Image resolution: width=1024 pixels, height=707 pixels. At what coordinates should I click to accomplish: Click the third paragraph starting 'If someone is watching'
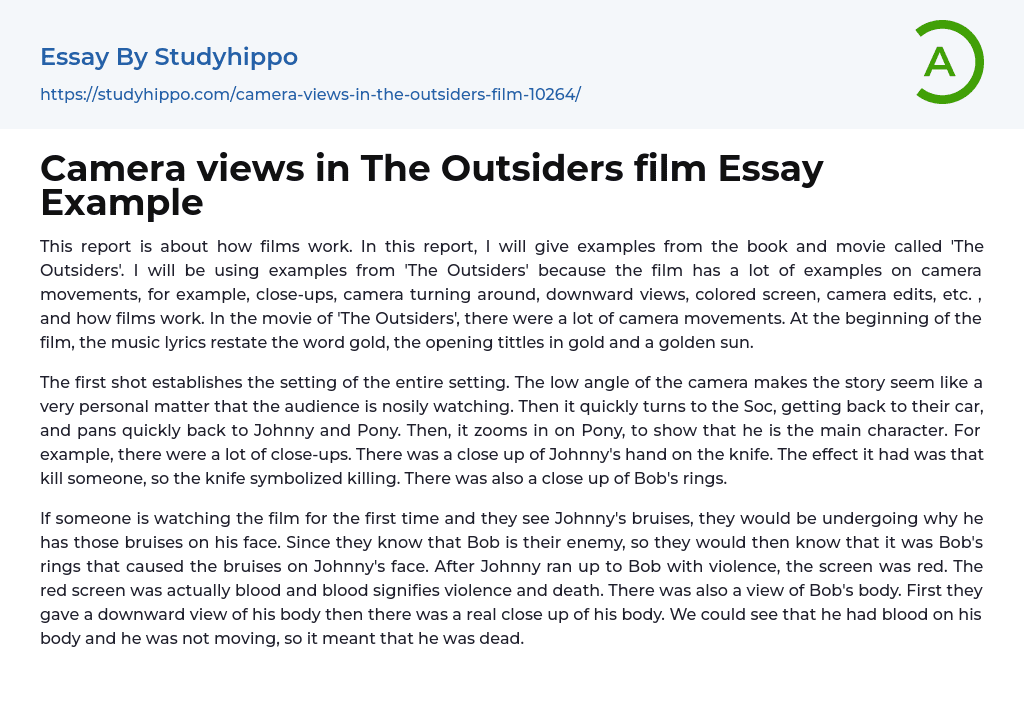(x=511, y=578)
